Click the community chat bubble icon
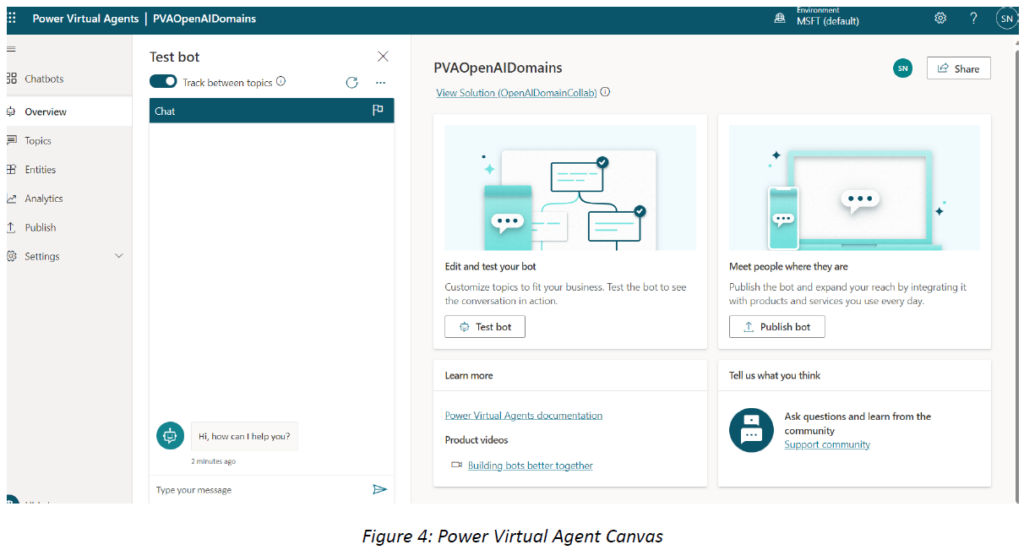 pyautogui.click(x=751, y=430)
